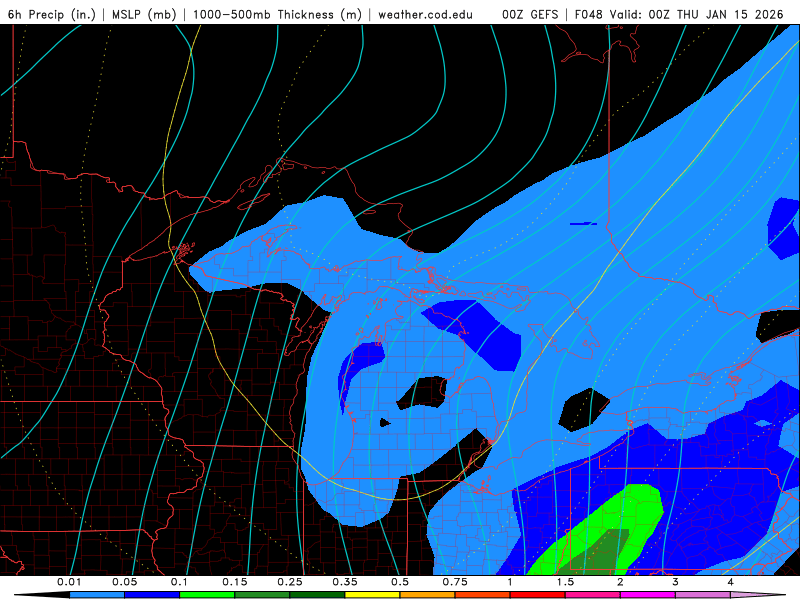
Task: Click the pale violet arrow above 4 inches
Action: click(x=758, y=595)
